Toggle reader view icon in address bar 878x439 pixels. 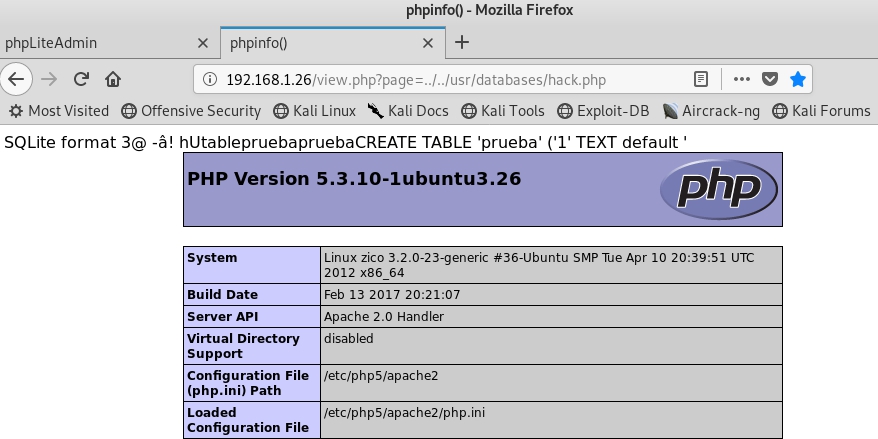tap(700, 80)
